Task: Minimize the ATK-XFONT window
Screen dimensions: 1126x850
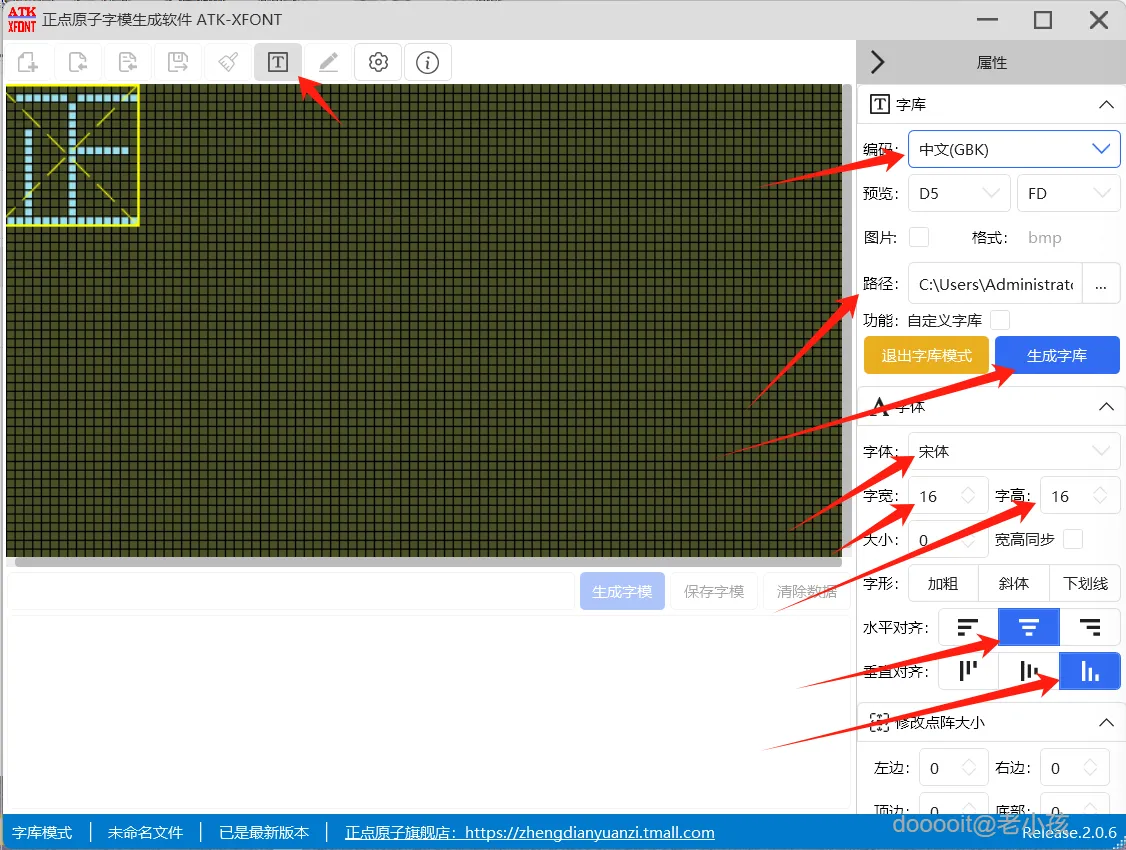Action: coord(987,19)
